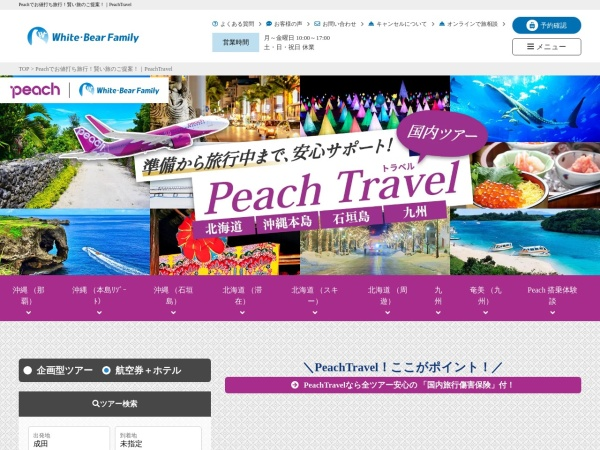Open キャンセルについて link
Image resolution: width=600 pixels, height=450 pixels.
point(401,24)
